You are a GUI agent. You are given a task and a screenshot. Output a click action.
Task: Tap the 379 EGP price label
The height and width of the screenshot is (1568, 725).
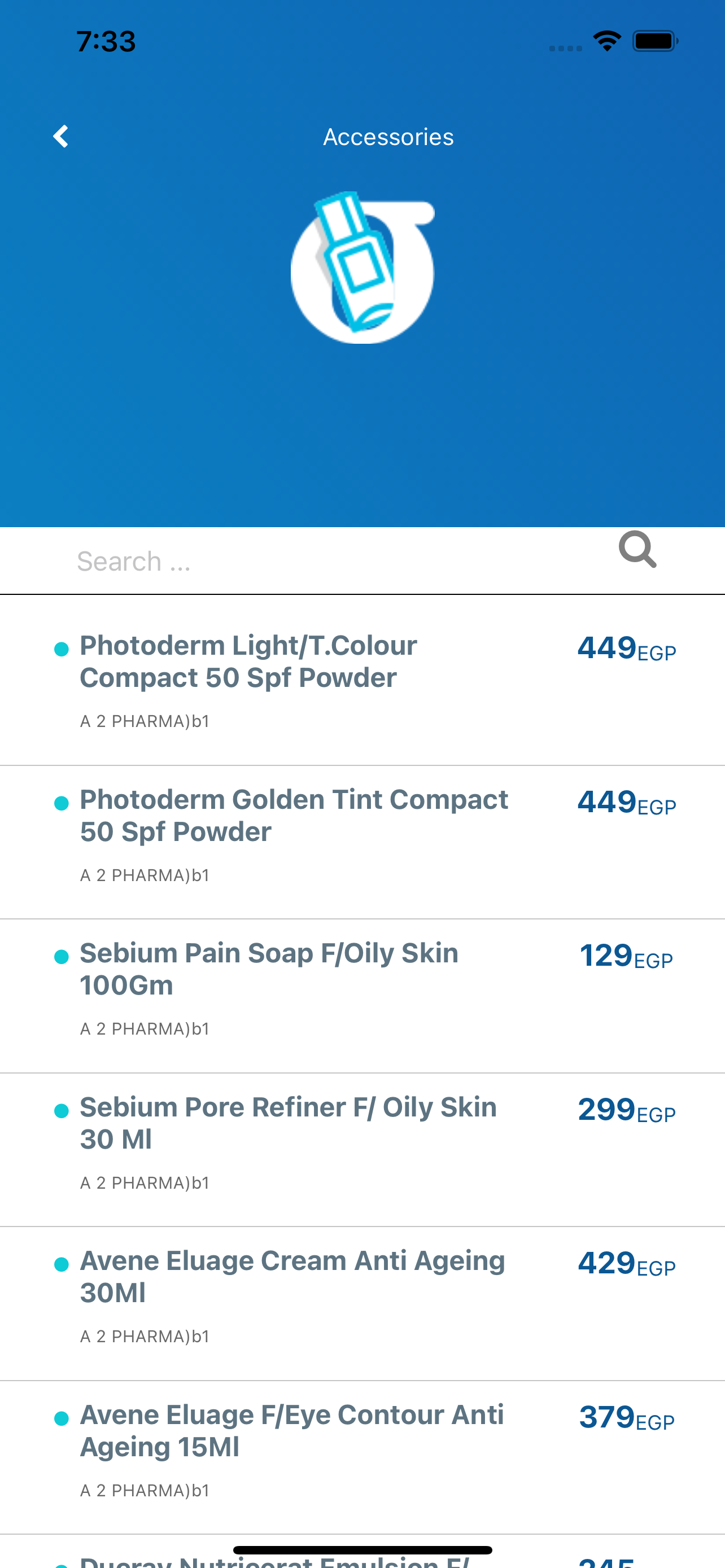click(626, 1417)
